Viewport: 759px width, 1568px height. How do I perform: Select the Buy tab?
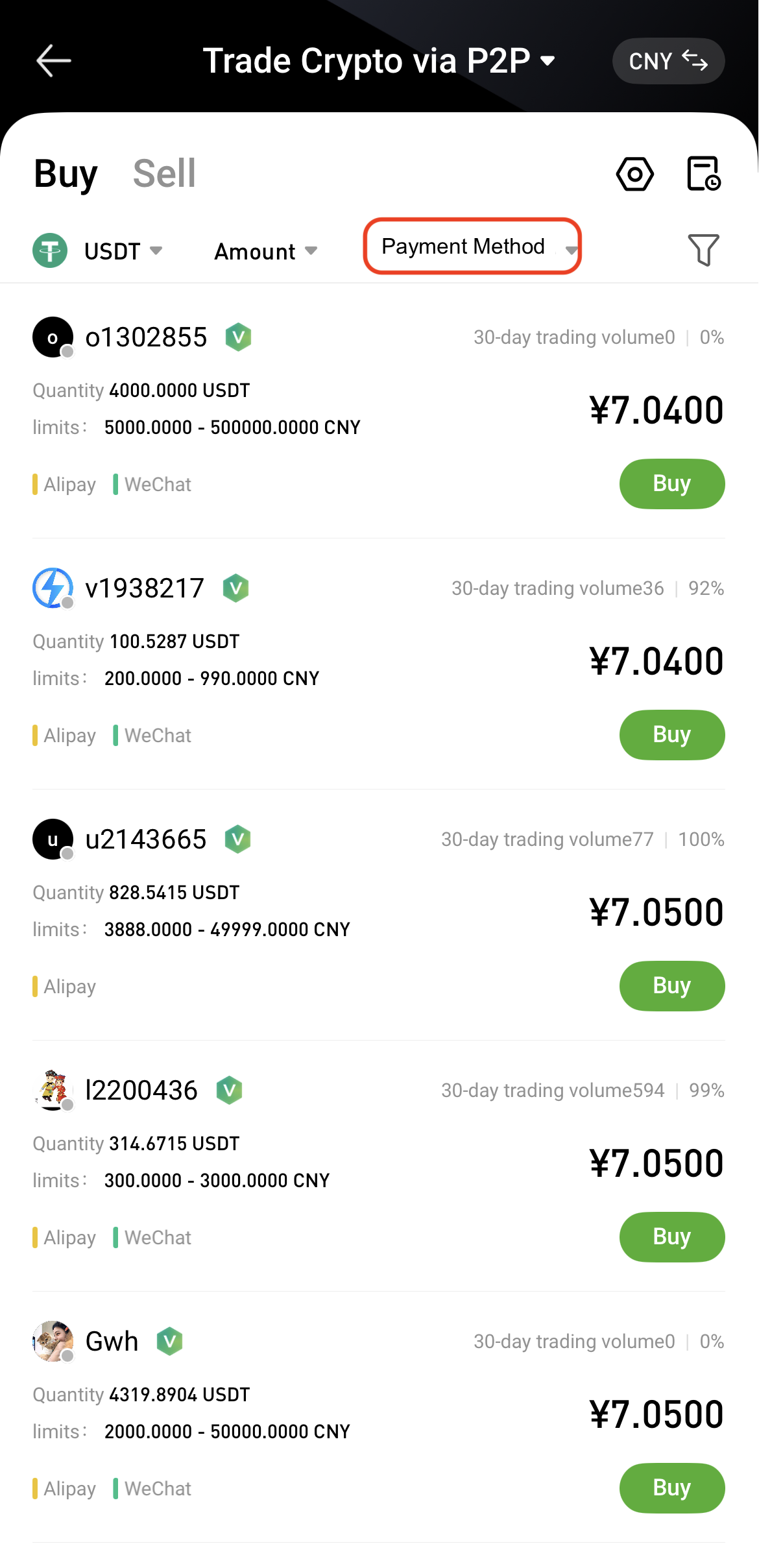pos(66,174)
